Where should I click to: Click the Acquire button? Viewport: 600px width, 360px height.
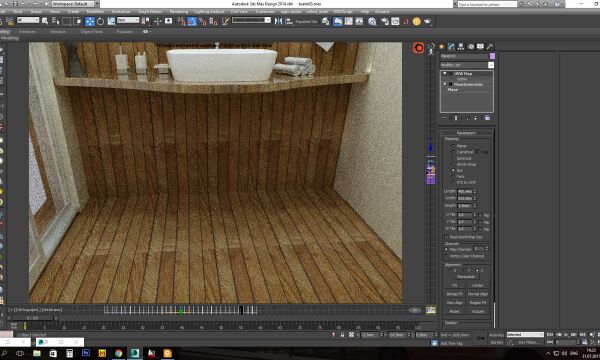point(478,311)
